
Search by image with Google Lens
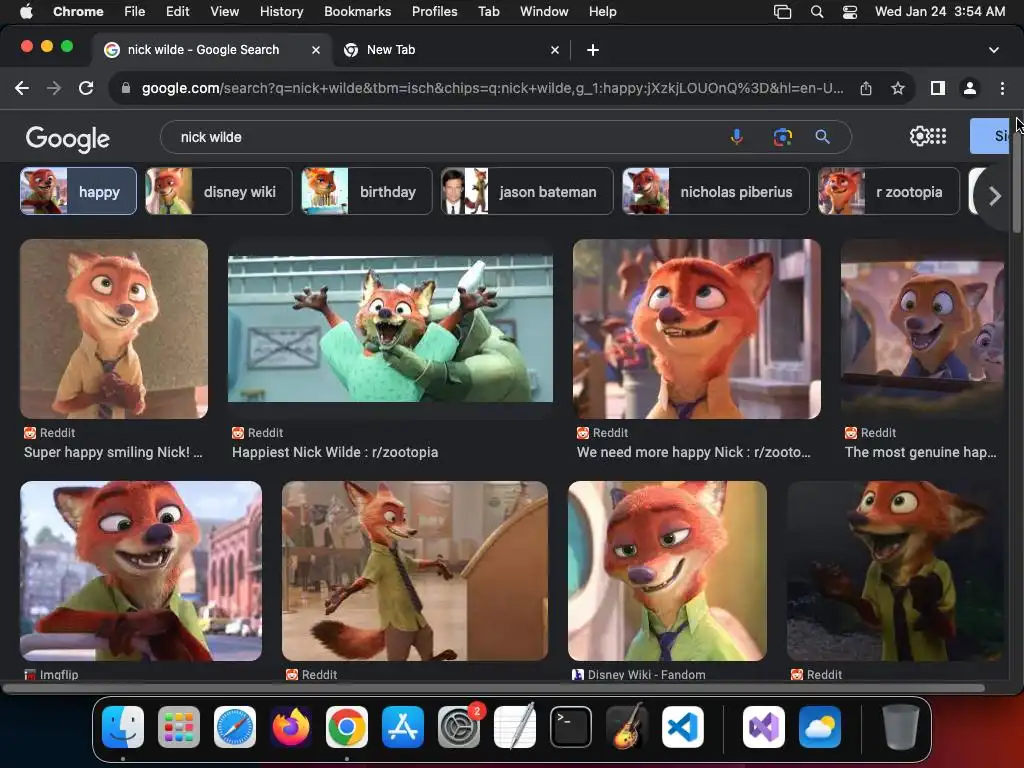pos(782,137)
